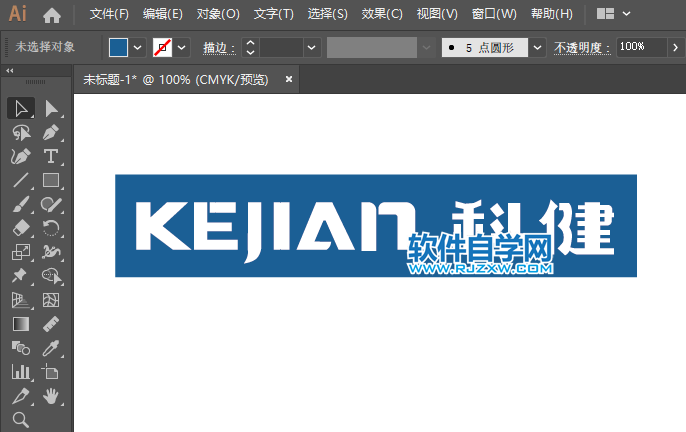Screen dimensions: 686x432
Task: Open the fill color dropdown arrow
Action: [138, 47]
